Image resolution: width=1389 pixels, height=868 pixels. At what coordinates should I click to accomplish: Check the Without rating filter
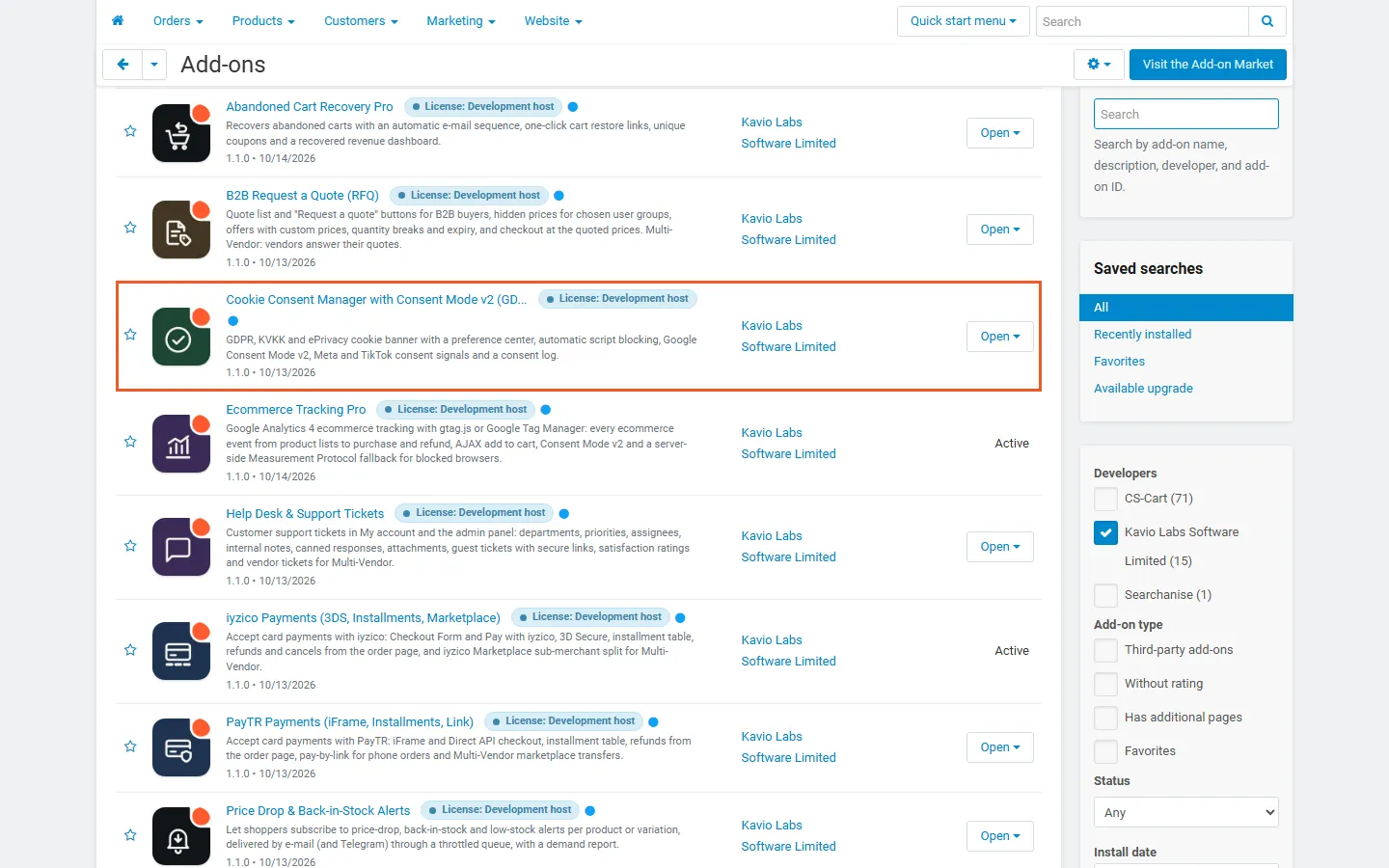point(1105,684)
